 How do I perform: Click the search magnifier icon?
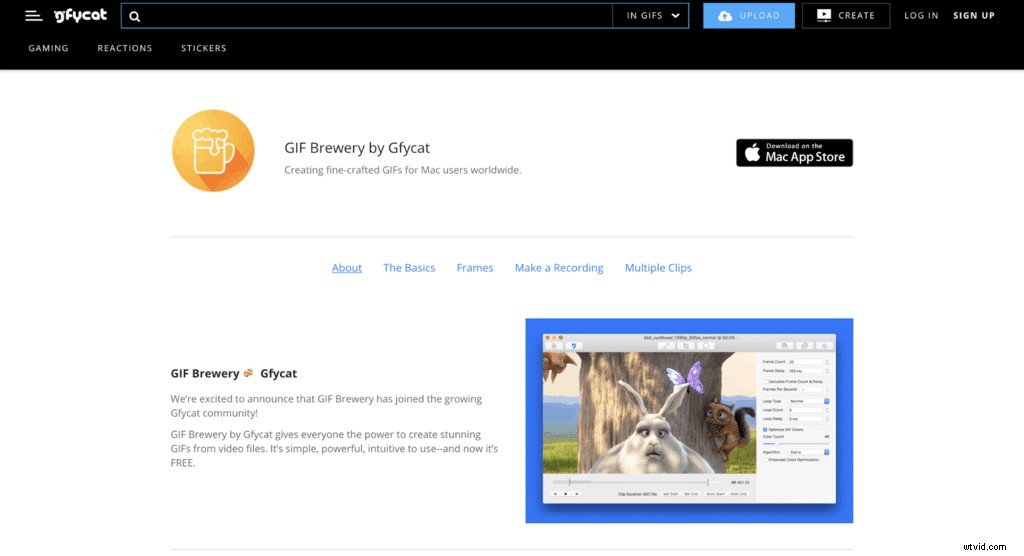[135, 16]
